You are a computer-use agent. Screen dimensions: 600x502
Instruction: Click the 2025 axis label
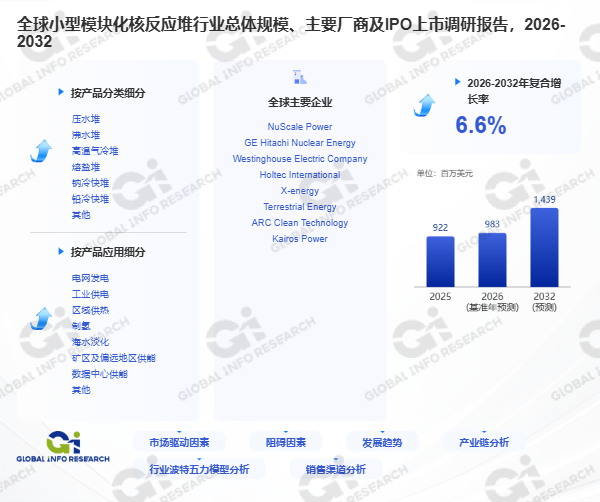coord(440,297)
